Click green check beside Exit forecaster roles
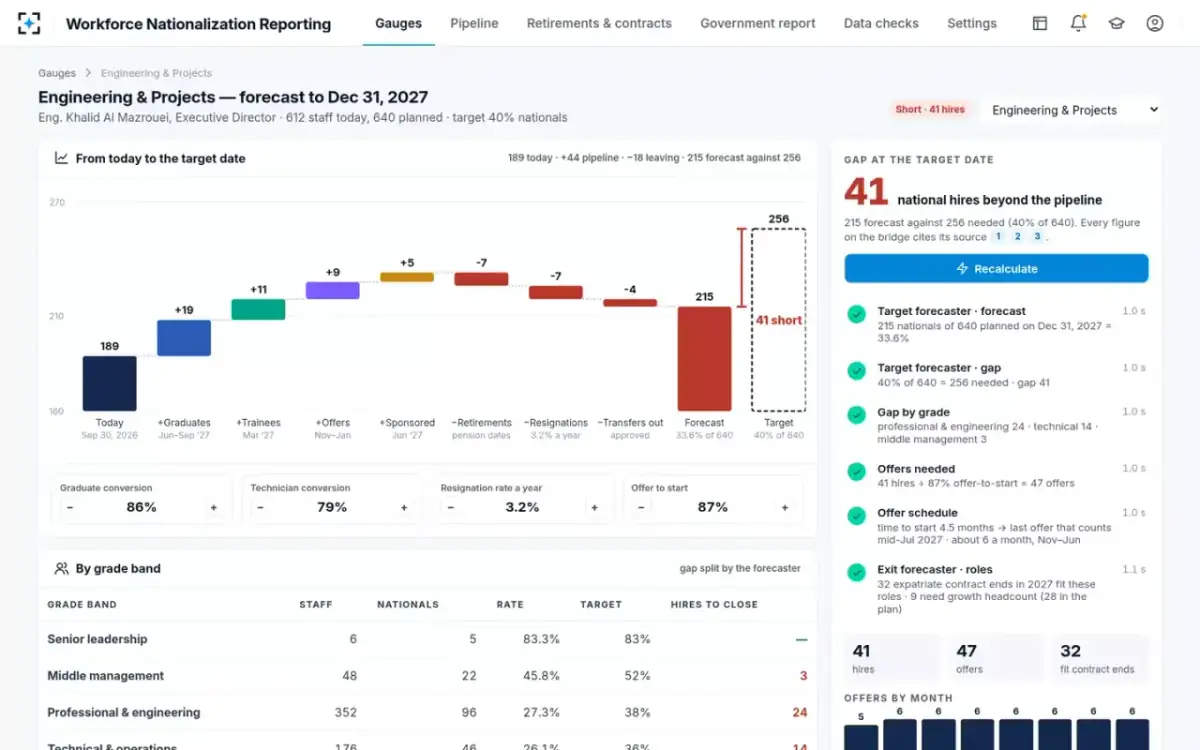This screenshot has height=750, width=1200. click(x=857, y=573)
